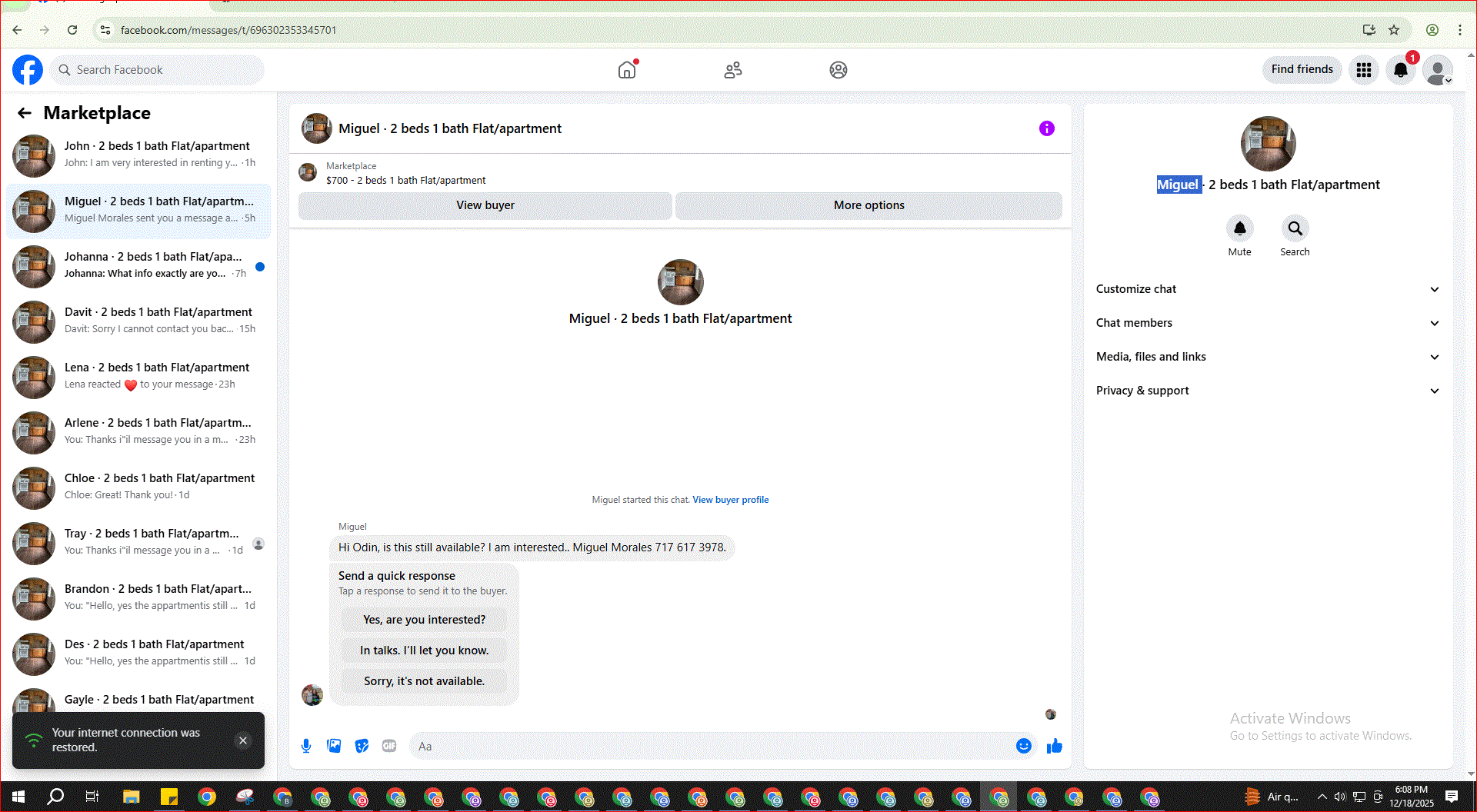Open the browser profile icon in Chrome toolbar
The image size is (1477, 812).
(x=1432, y=30)
